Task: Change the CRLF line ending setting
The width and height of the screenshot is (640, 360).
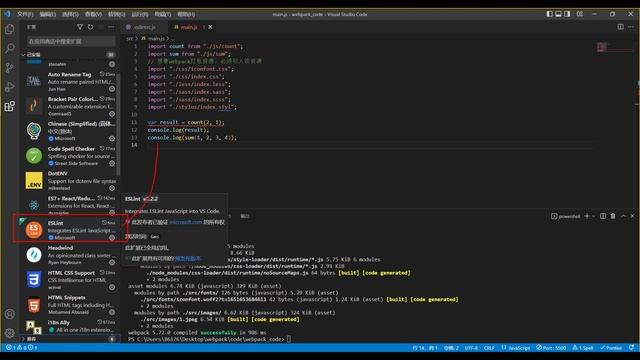Action: (x=489, y=348)
